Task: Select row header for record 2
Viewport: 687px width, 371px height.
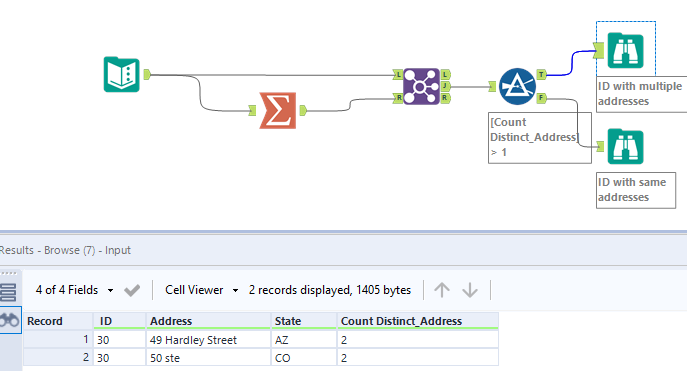Action: [58, 358]
